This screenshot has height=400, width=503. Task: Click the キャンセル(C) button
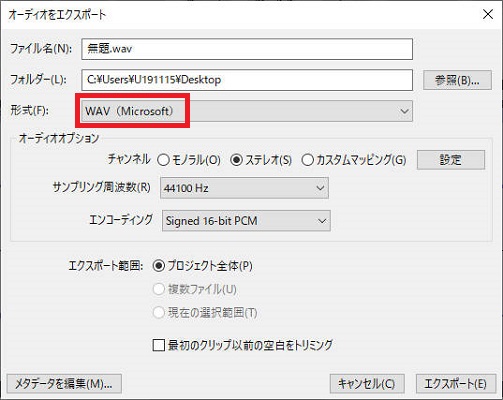pyautogui.click(x=367, y=384)
